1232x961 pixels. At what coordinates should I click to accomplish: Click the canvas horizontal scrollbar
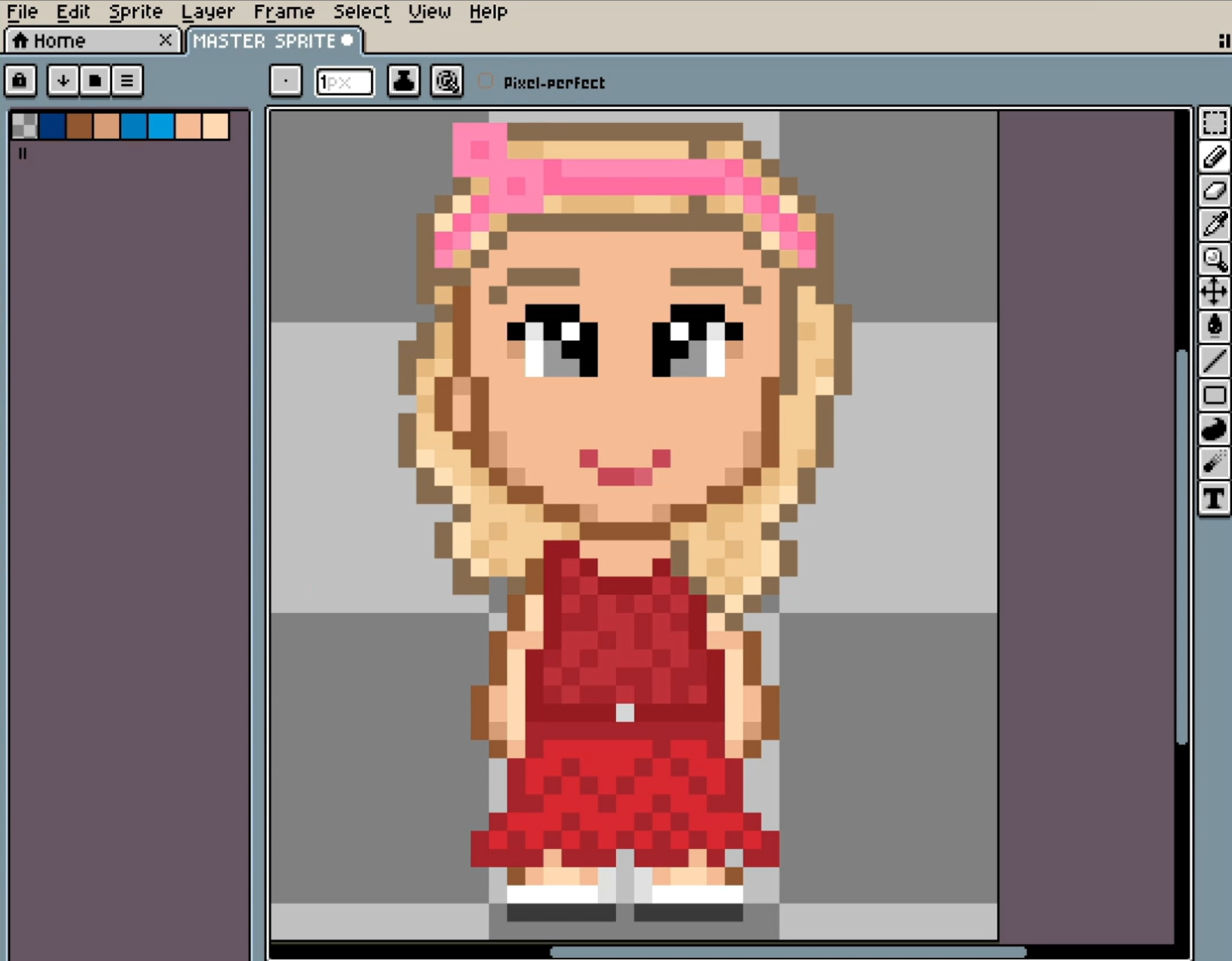[x=788, y=952]
